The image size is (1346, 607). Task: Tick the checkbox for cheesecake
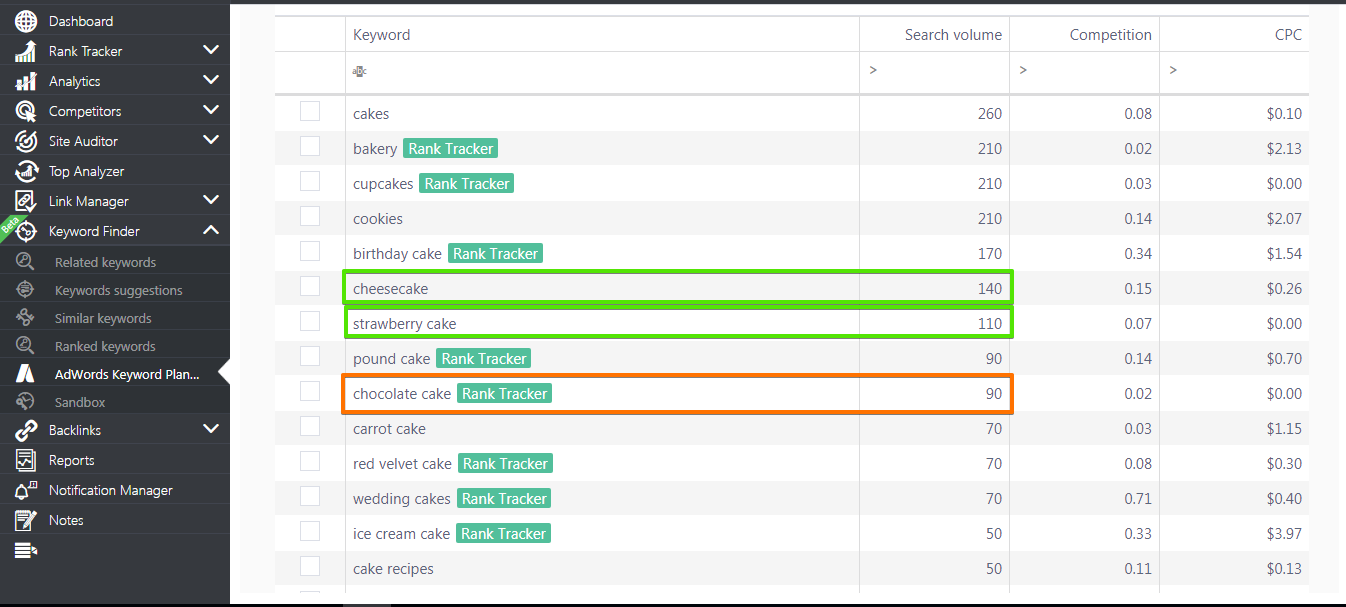pos(310,287)
